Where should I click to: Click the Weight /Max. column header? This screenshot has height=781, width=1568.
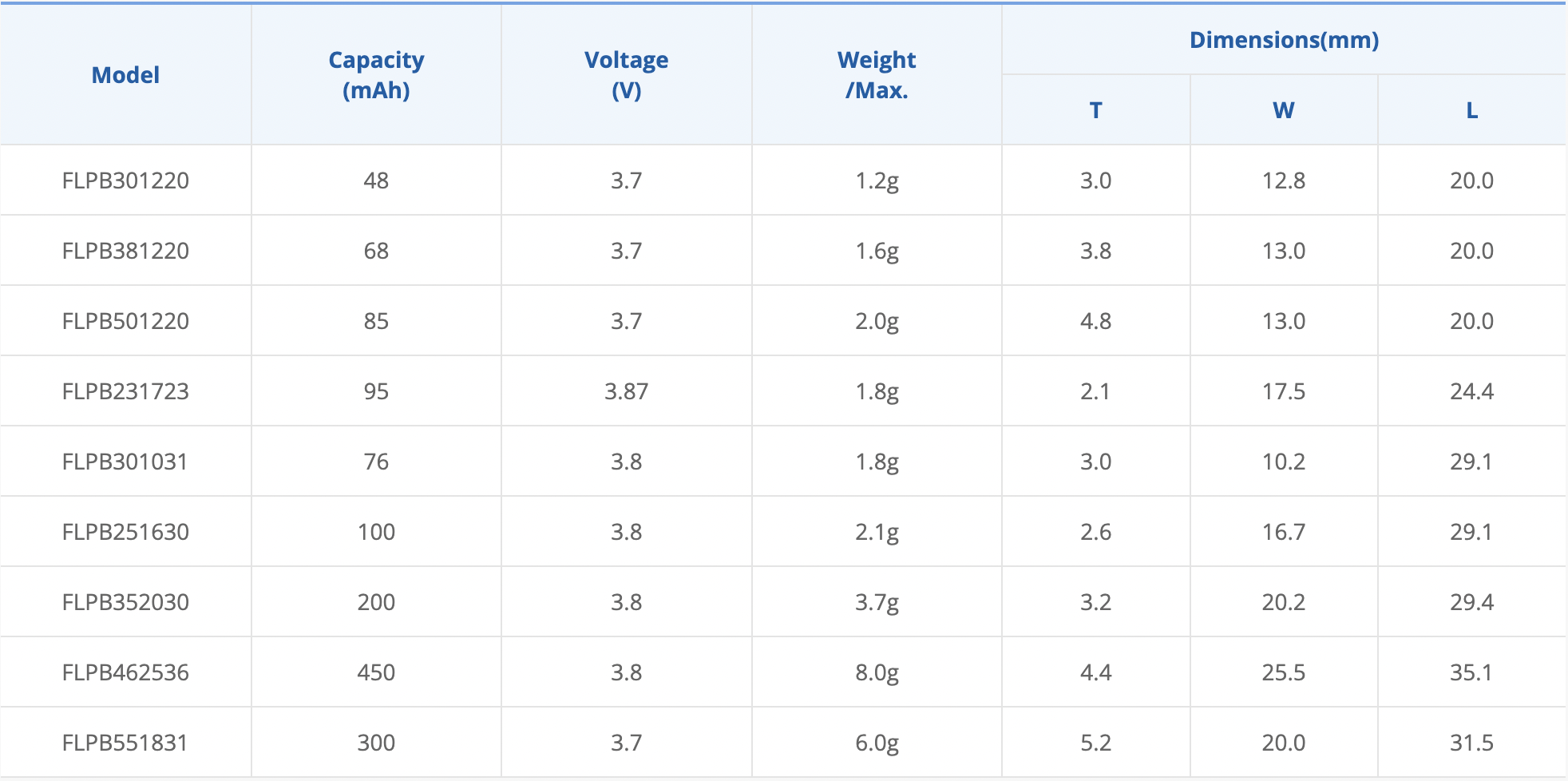coord(877,75)
